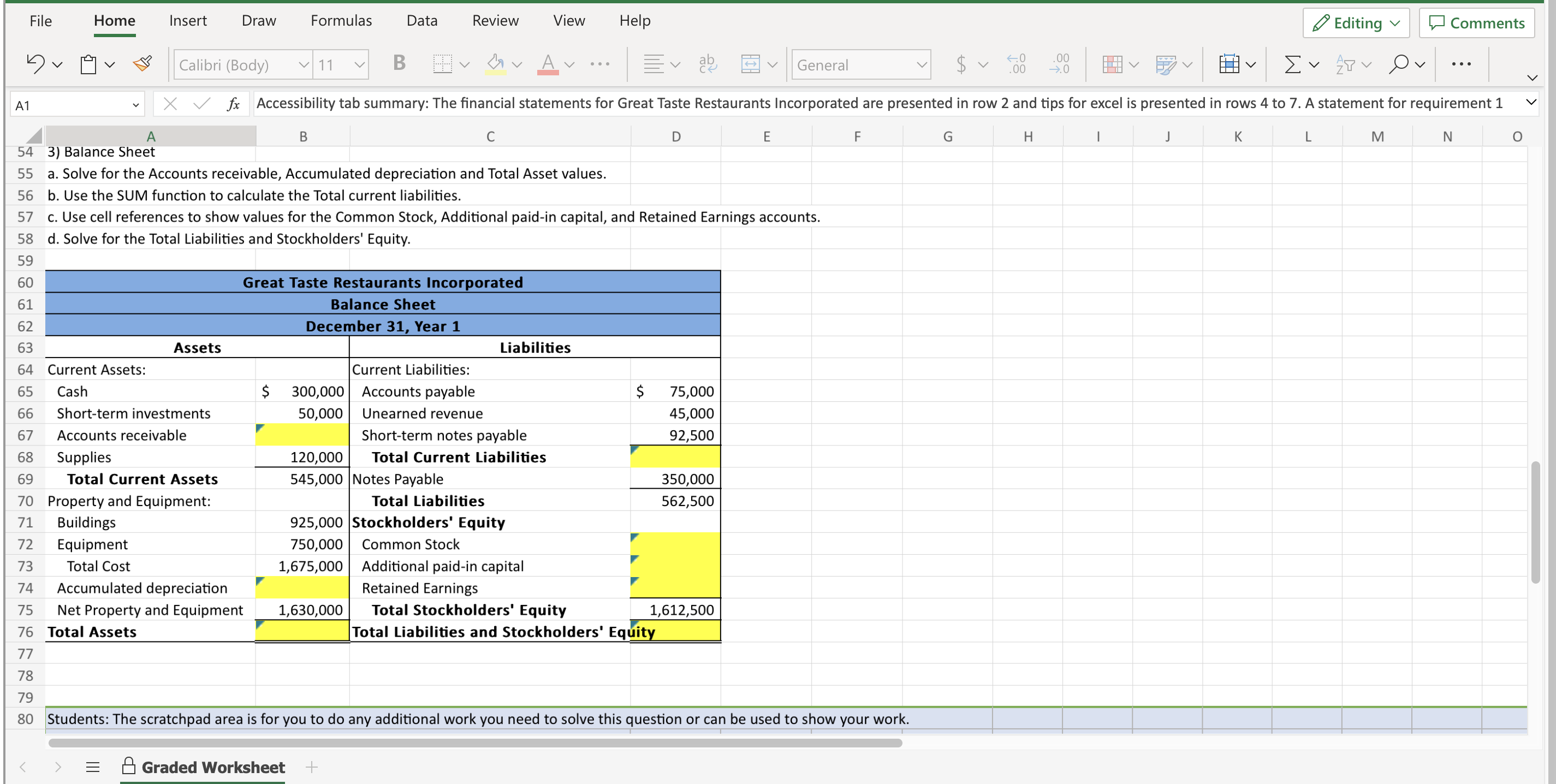Click the Undo button
1556x784 pixels.
coord(35,63)
